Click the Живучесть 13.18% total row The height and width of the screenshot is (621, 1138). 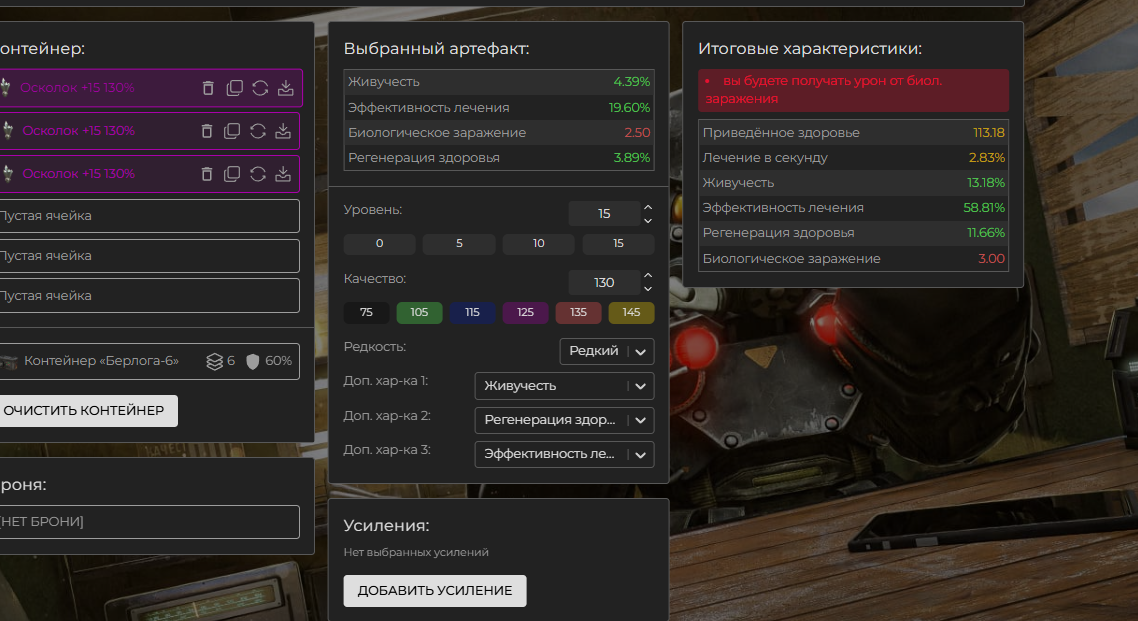tap(854, 183)
